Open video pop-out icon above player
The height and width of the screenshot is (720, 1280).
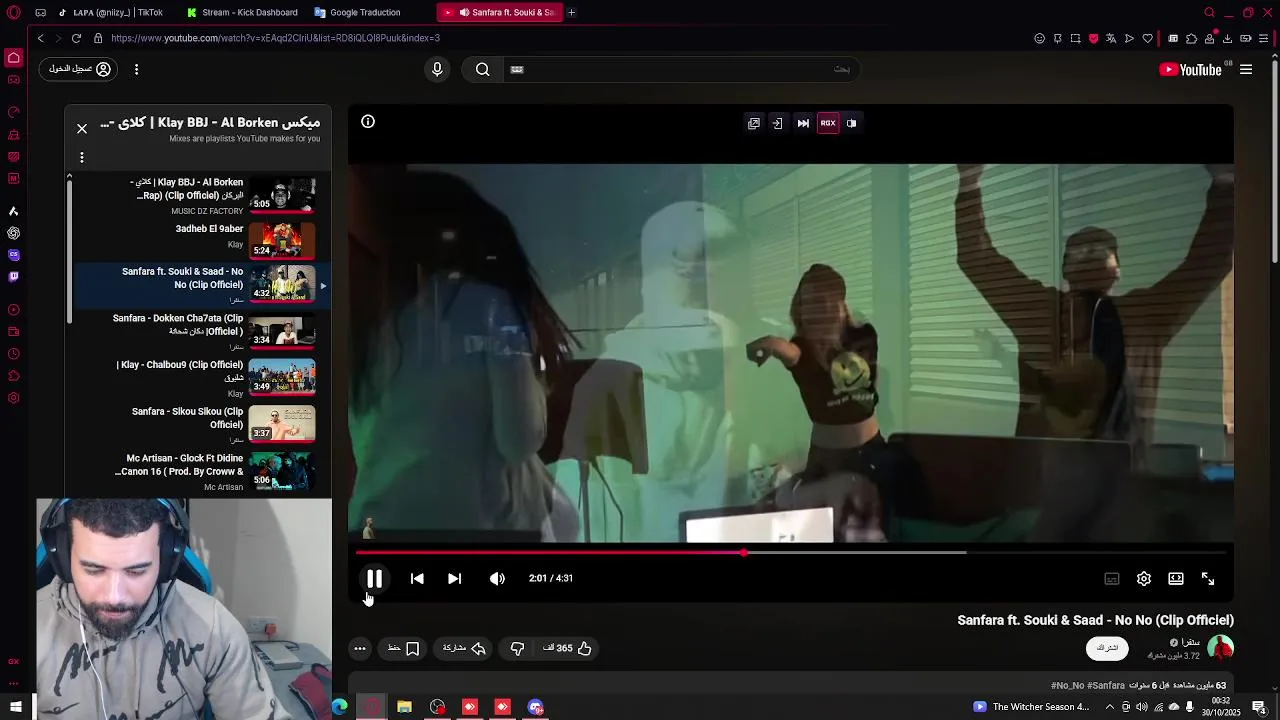[754, 123]
